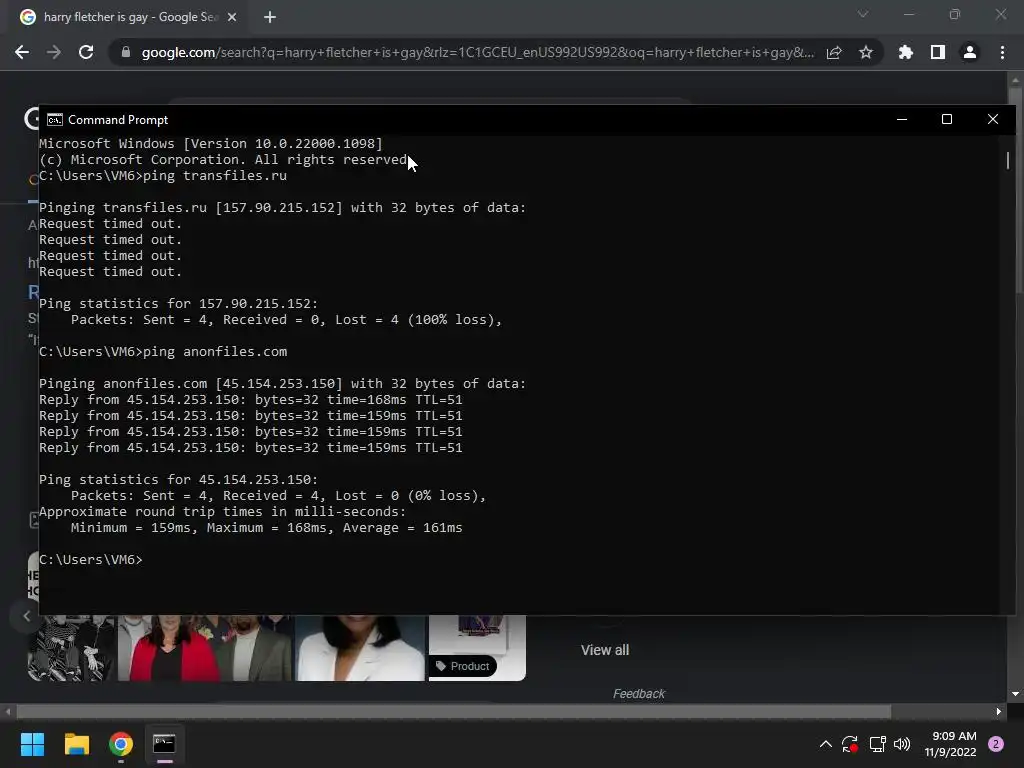Viewport: 1024px width, 768px height.
Task: Click Chrome's back navigation arrow
Action: (x=22, y=52)
